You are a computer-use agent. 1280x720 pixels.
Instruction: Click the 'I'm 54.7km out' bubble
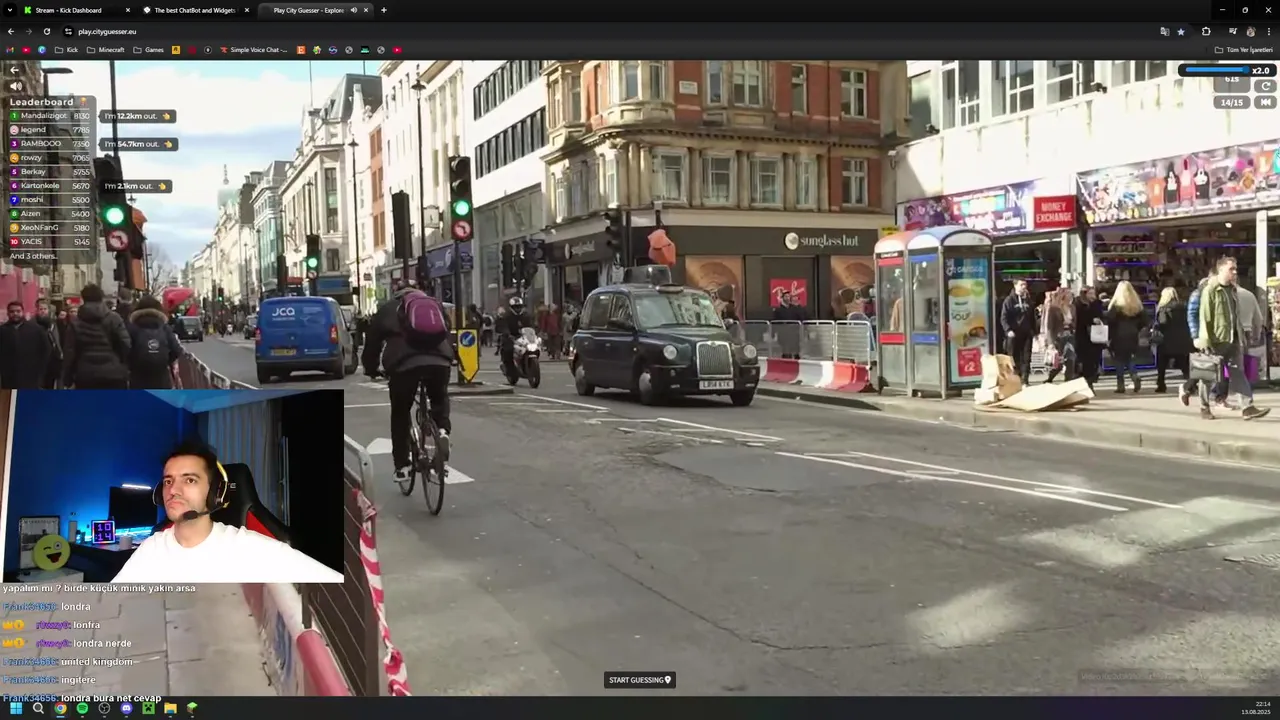click(138, 144)
